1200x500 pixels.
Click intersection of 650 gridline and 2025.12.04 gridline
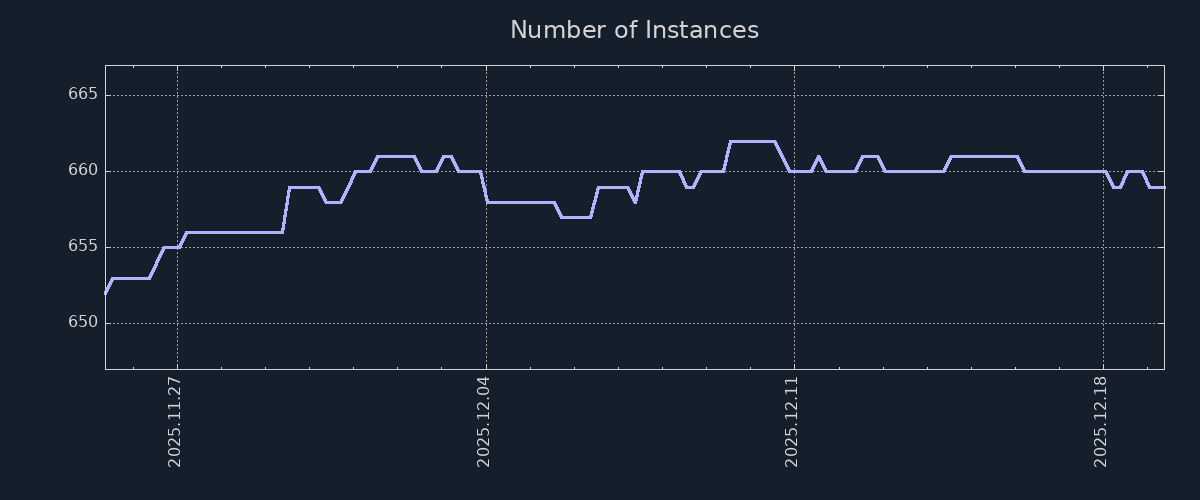(486, 323)
